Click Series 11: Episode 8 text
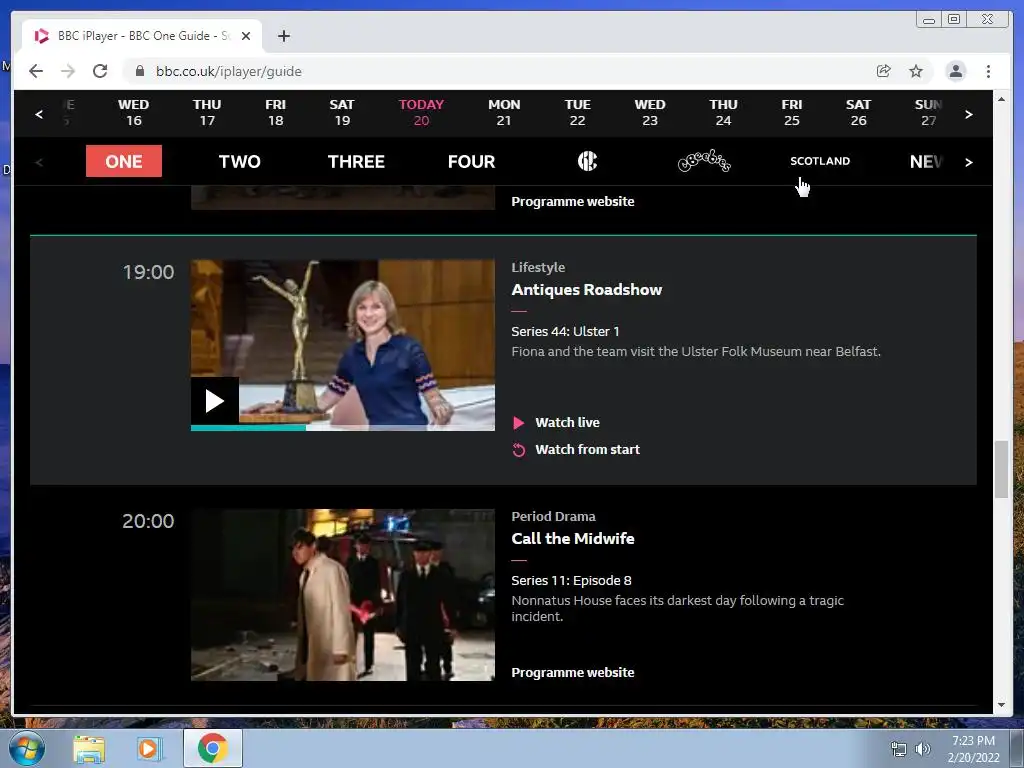The height and width of the screenshot is (768, 1024). tap(571, 580)
